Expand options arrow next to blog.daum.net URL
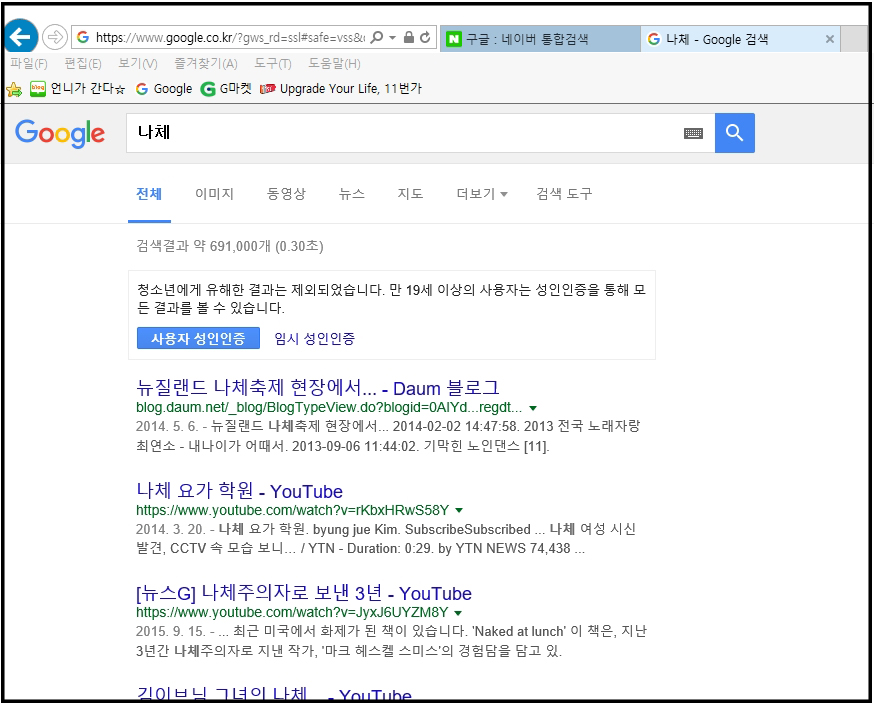 tap(533, 408)
